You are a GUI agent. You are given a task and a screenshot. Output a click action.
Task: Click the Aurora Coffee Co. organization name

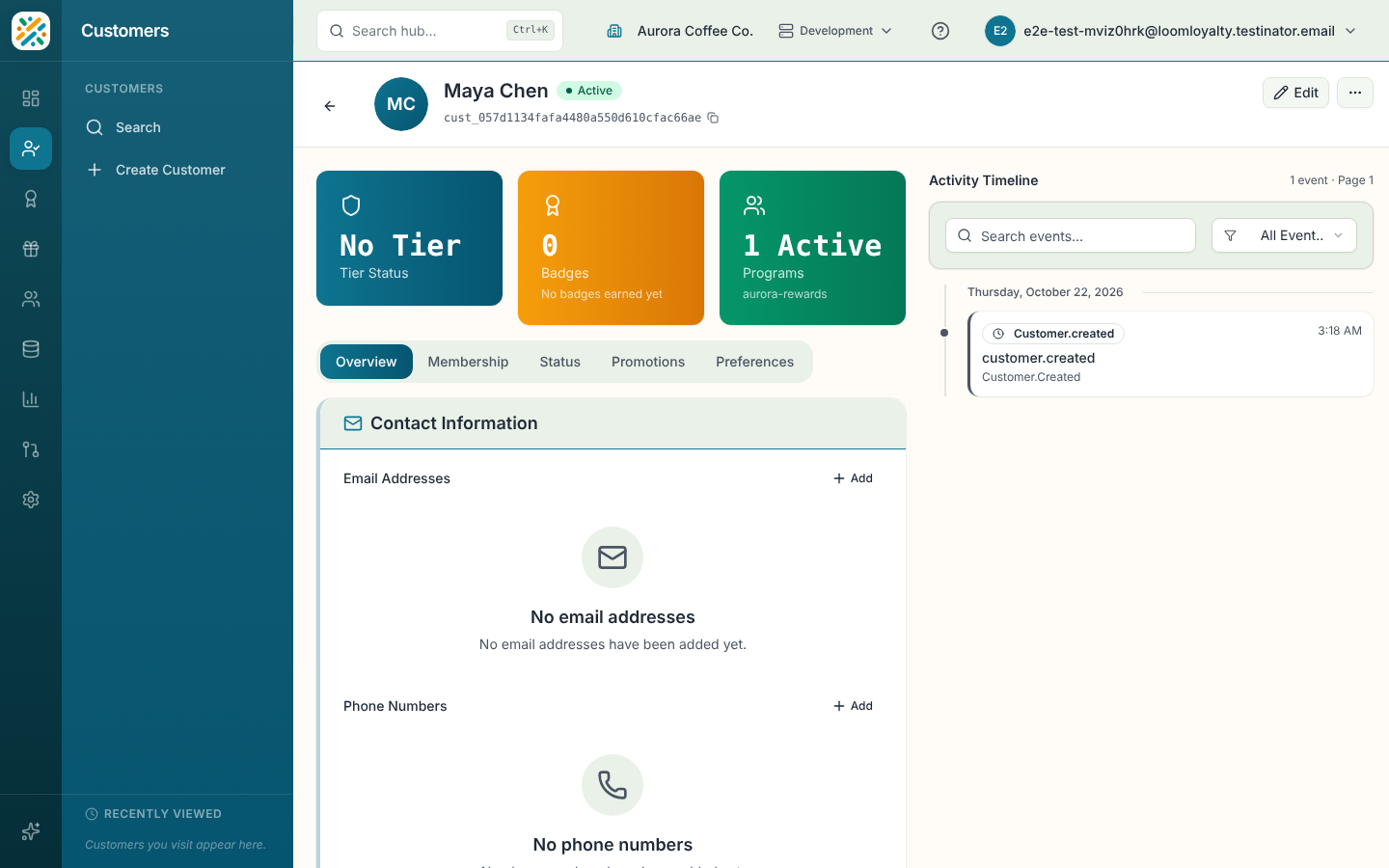(694, 31)
